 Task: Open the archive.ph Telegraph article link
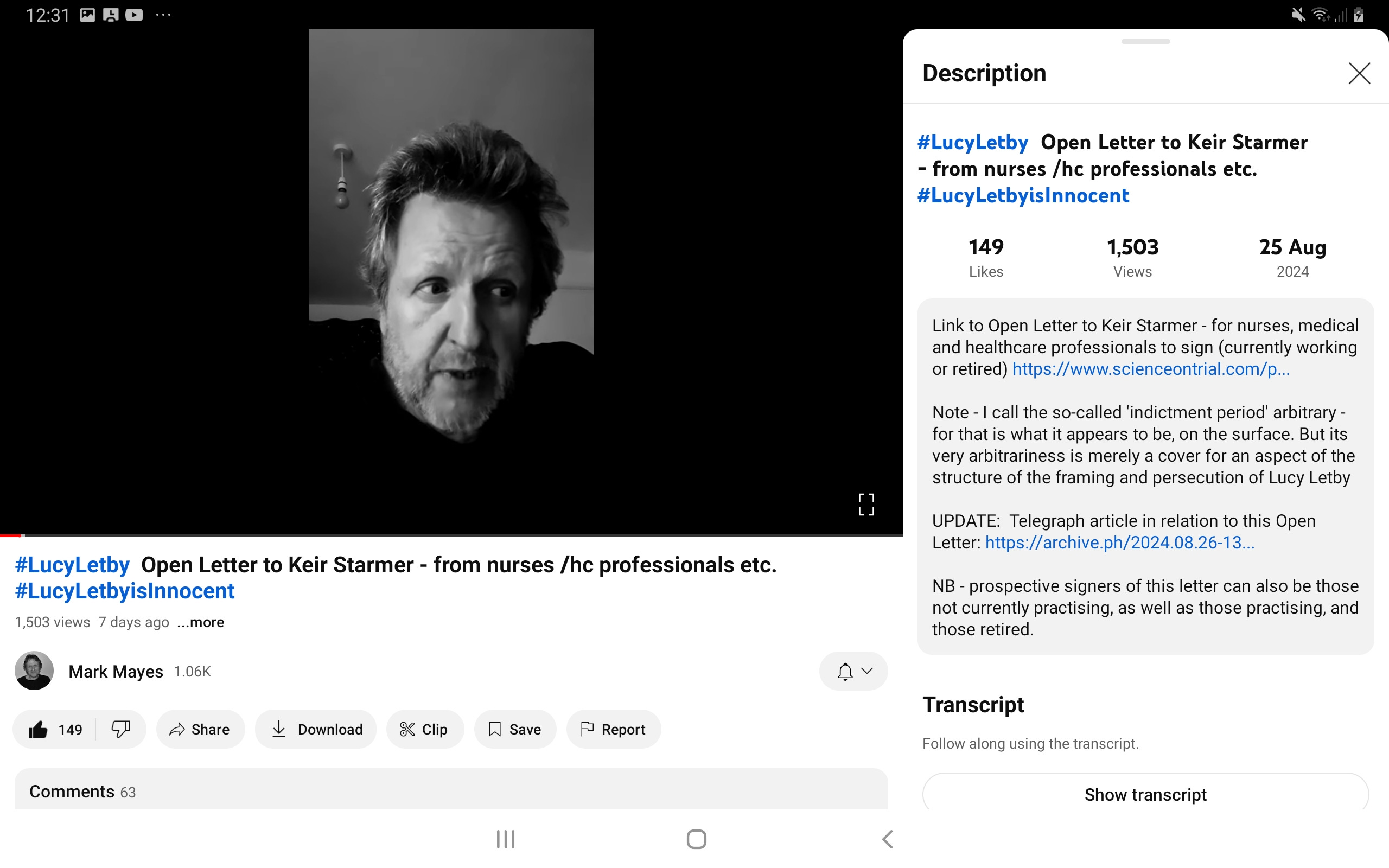[x=1120, y=542]
